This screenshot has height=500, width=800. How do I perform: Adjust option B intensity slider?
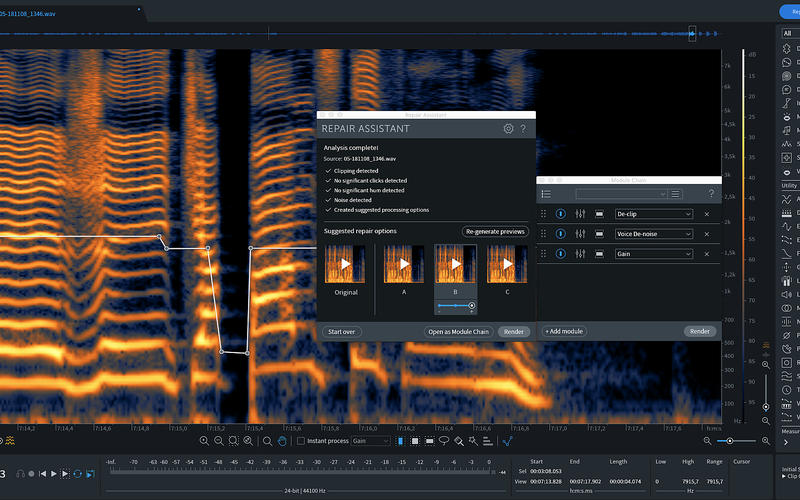pos(456,306)
